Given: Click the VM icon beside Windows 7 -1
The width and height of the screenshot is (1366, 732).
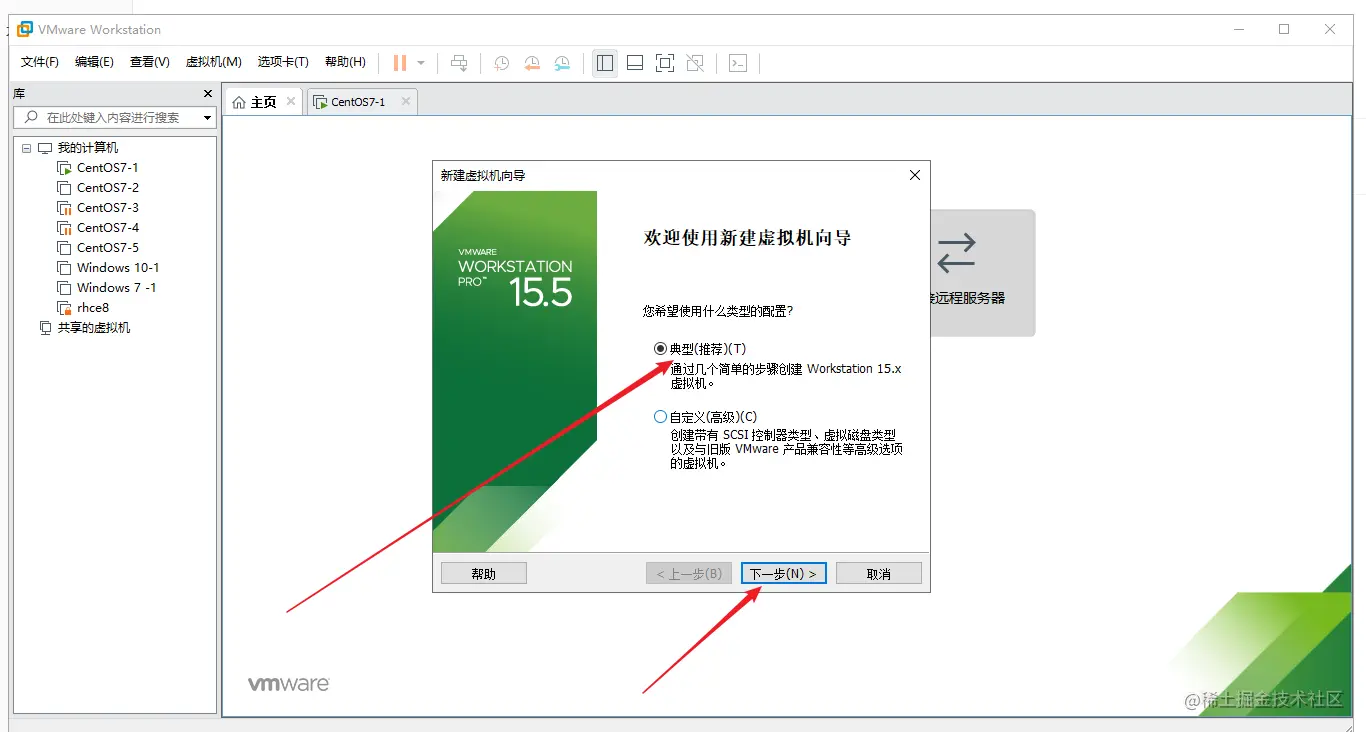Looking at the screenshot, I should pos(64,288).
